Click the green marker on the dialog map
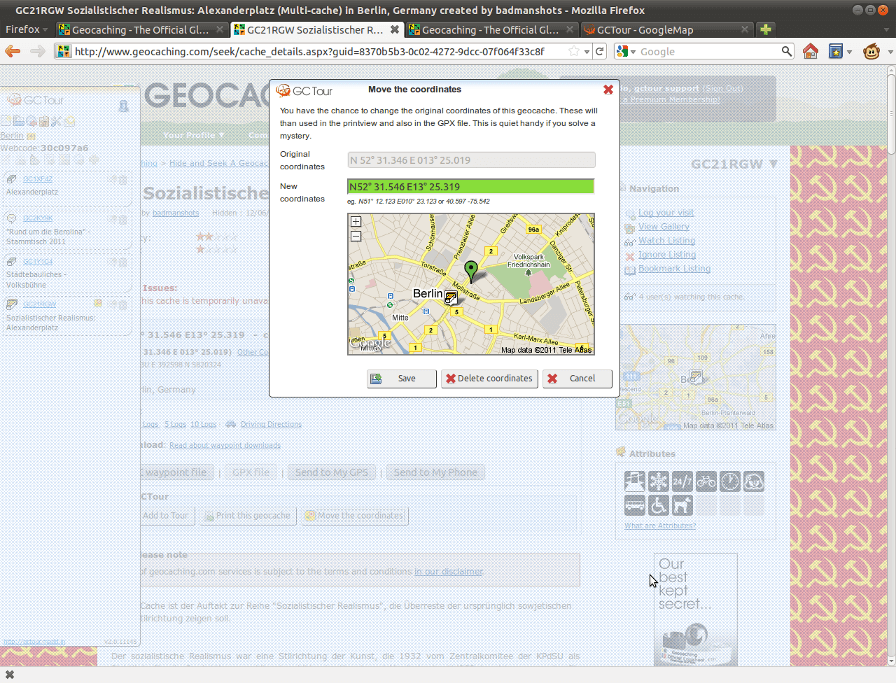The height and width of the screenshot is (683, 896). 471,271
